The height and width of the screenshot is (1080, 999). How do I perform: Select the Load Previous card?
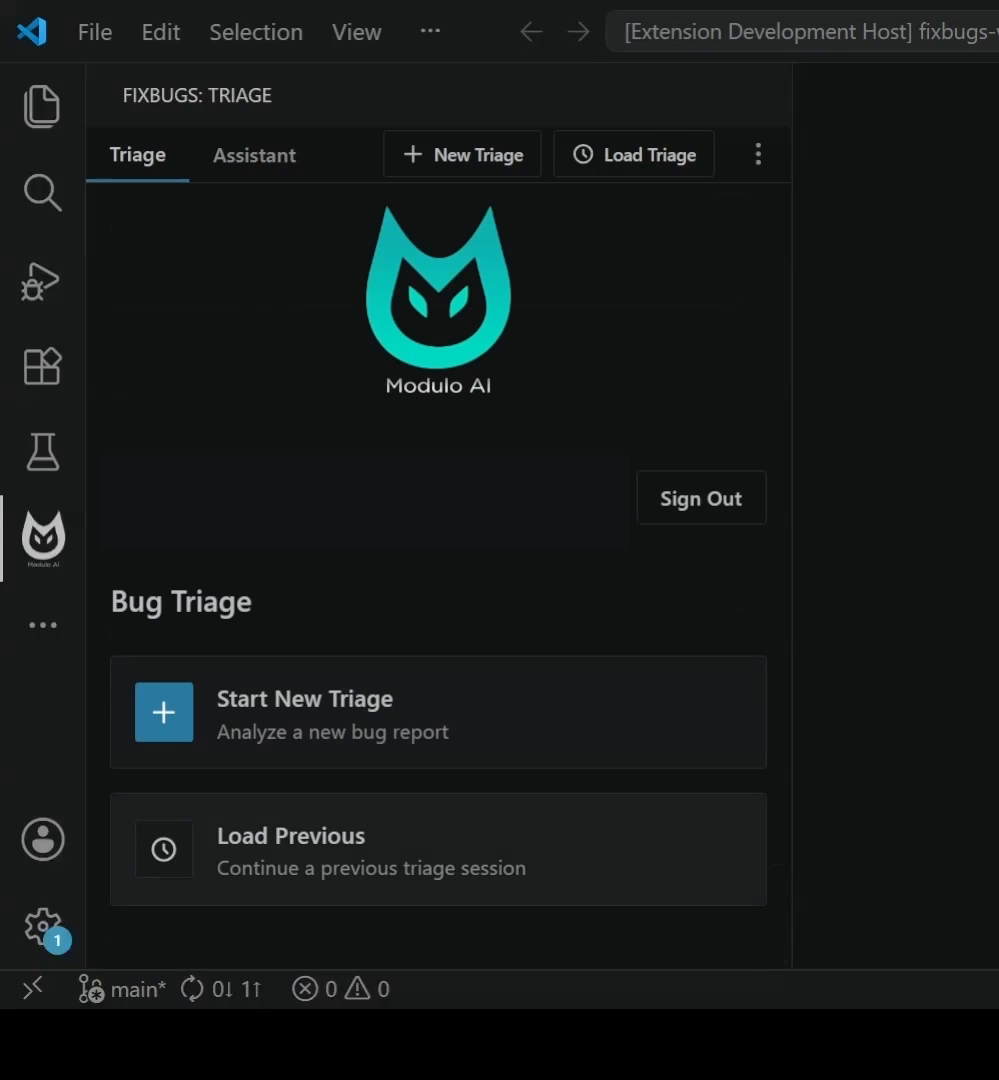[x=438, y=849]
